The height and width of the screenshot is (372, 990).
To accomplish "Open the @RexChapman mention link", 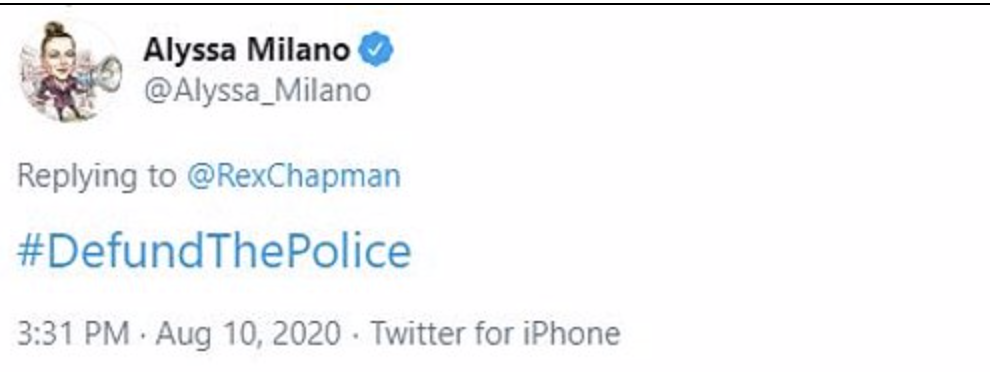I will 294,176.
